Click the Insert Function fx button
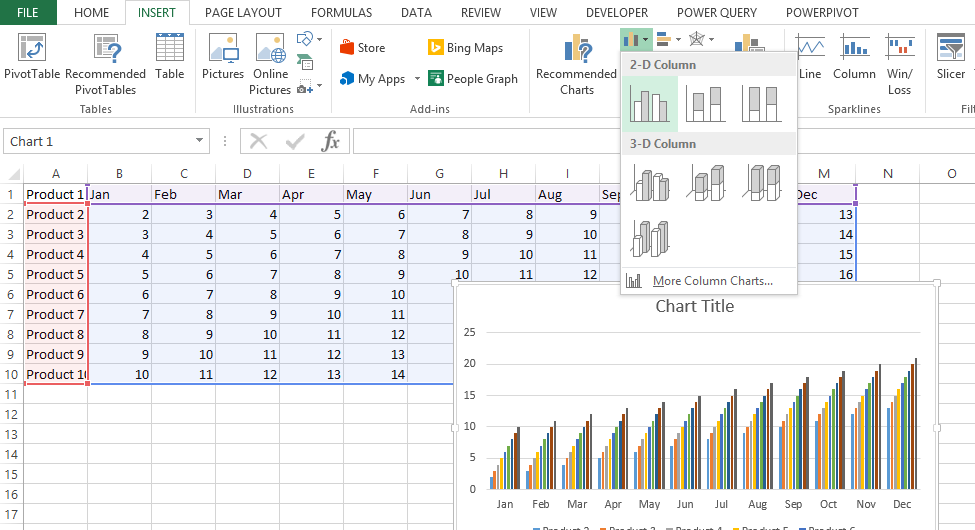975x530 pixels. [x=331, y=141]
